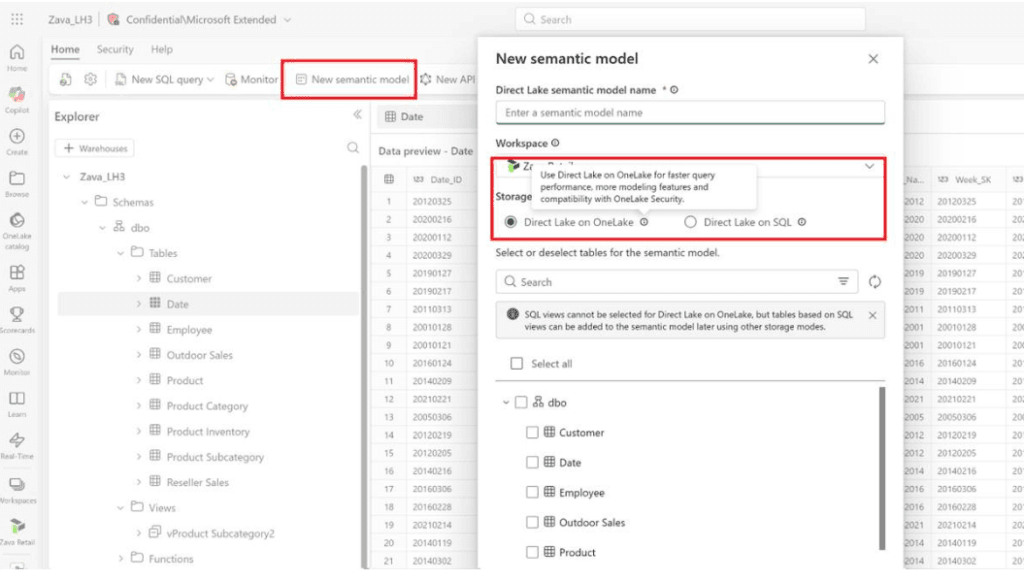Image resolution: width=1024 pixels, height=580 pixels.
Task: Check the Select all checkbox
Action: (516, 364)
